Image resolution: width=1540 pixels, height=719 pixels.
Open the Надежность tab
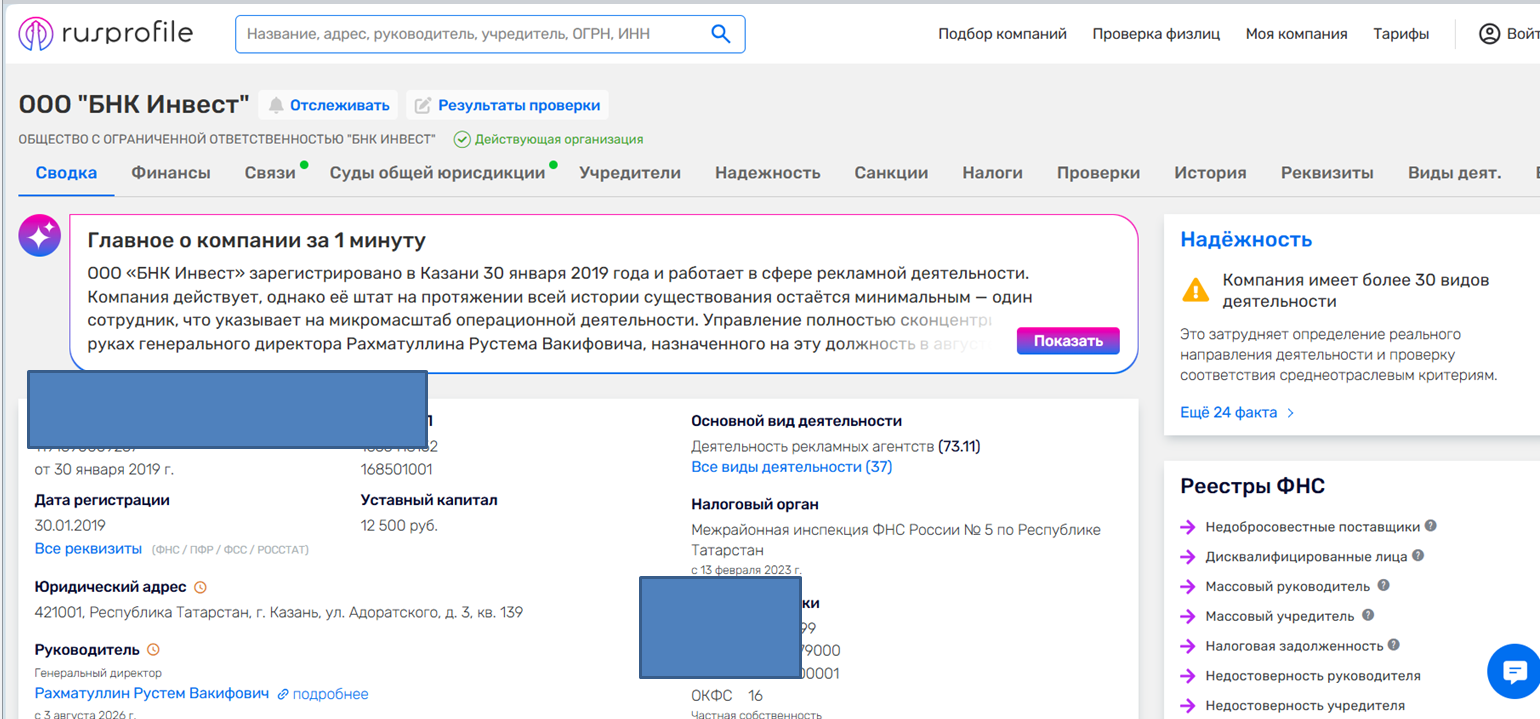(768, 173)
